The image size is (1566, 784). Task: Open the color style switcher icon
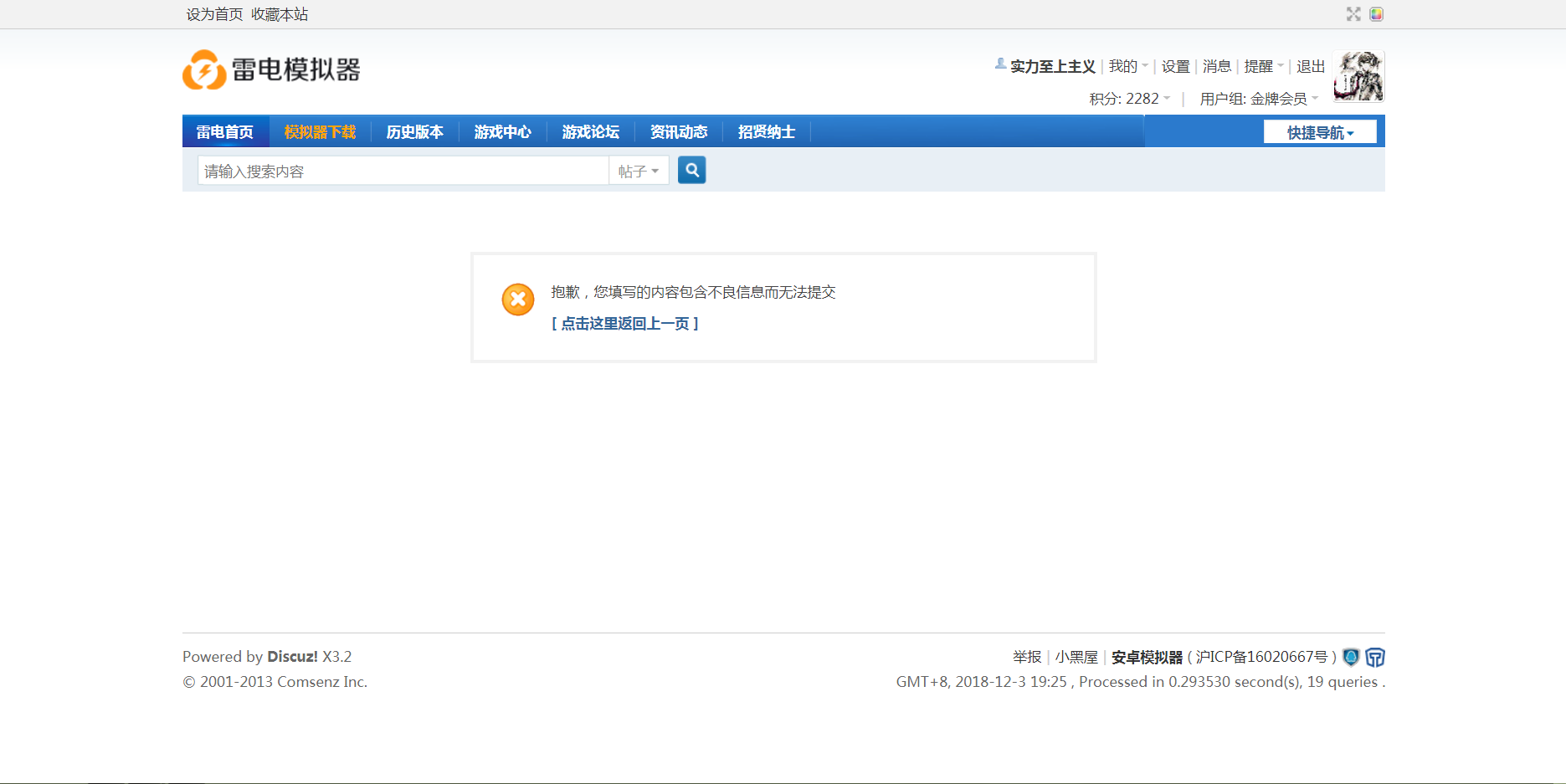1376,14
